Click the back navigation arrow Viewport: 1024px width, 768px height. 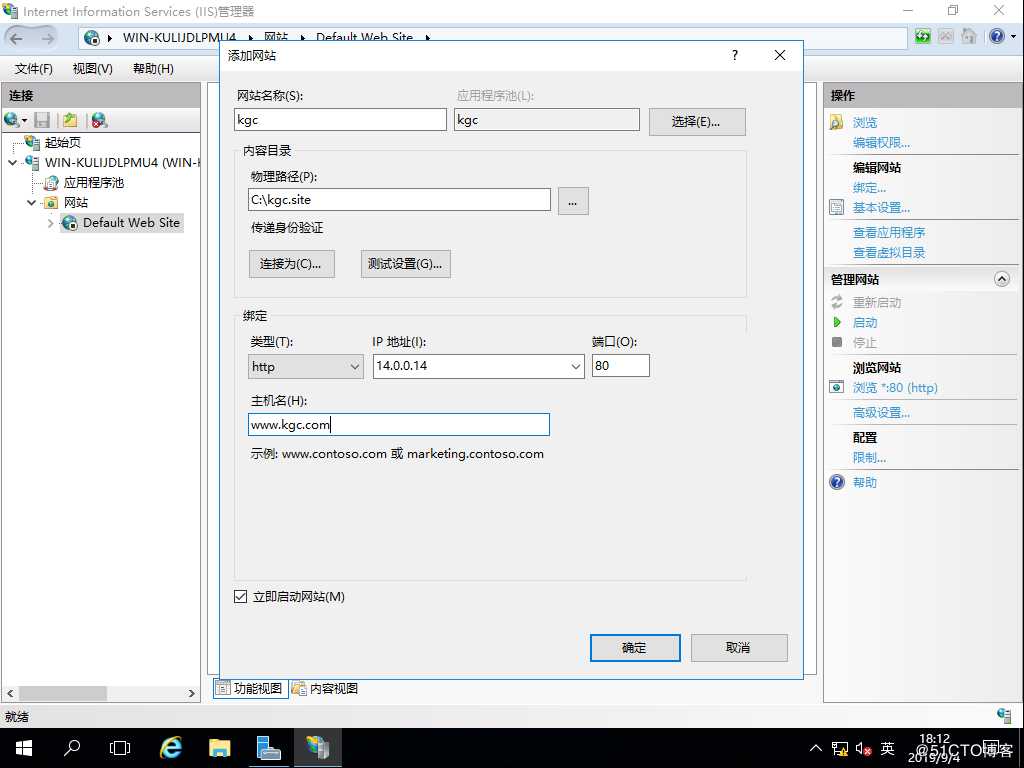pyautogui.click(x=17, y=38)
